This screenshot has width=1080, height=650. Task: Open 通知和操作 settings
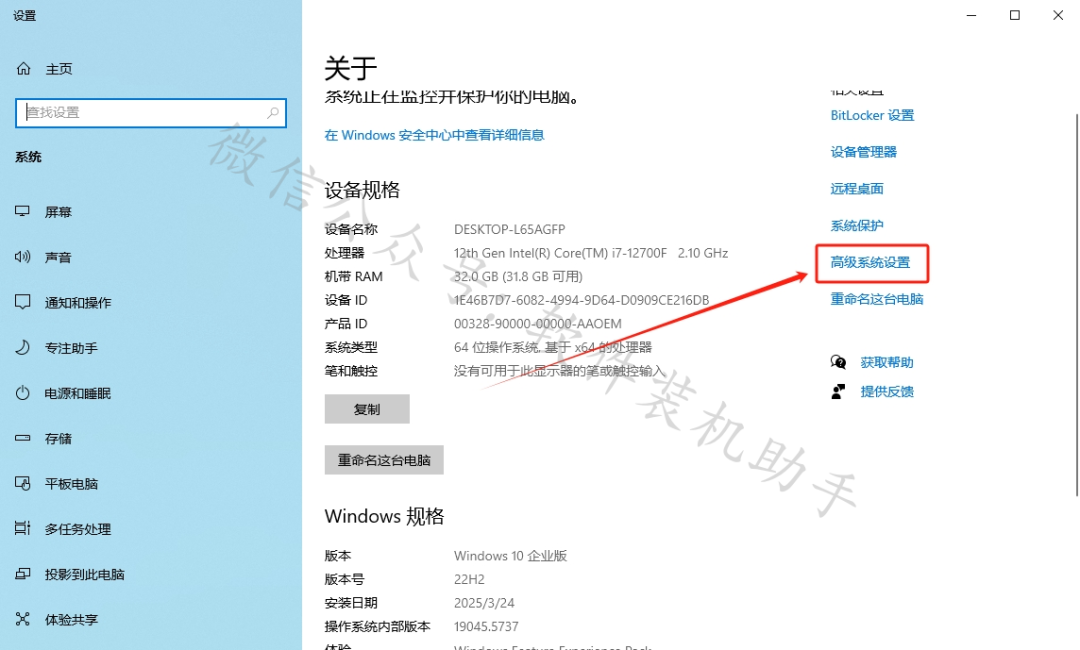78,303
